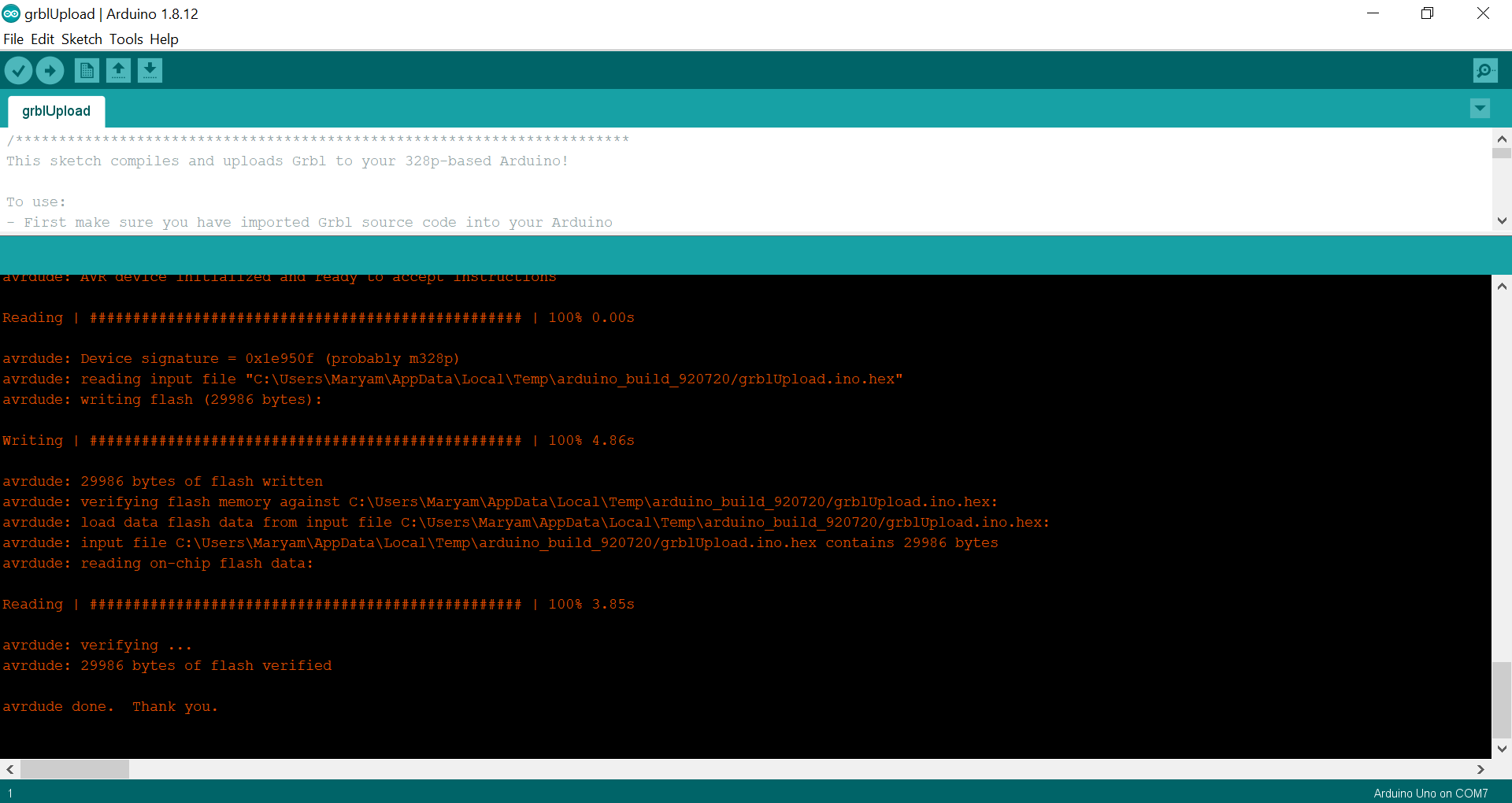Open the Help menu

pos(164,39)
